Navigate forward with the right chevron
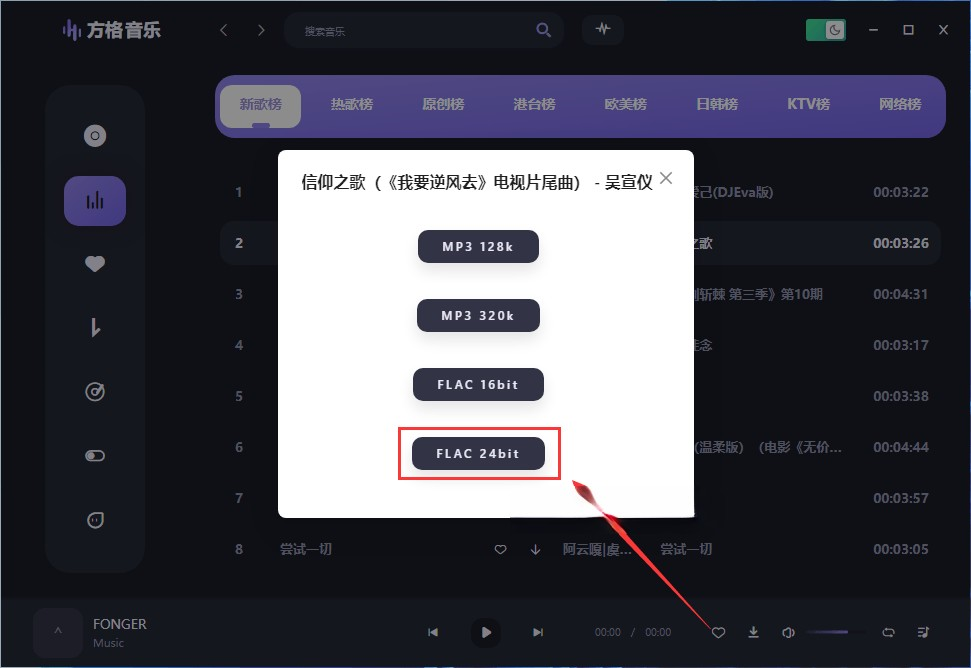The width and height of the screenshot is (971, 668). 261,30
